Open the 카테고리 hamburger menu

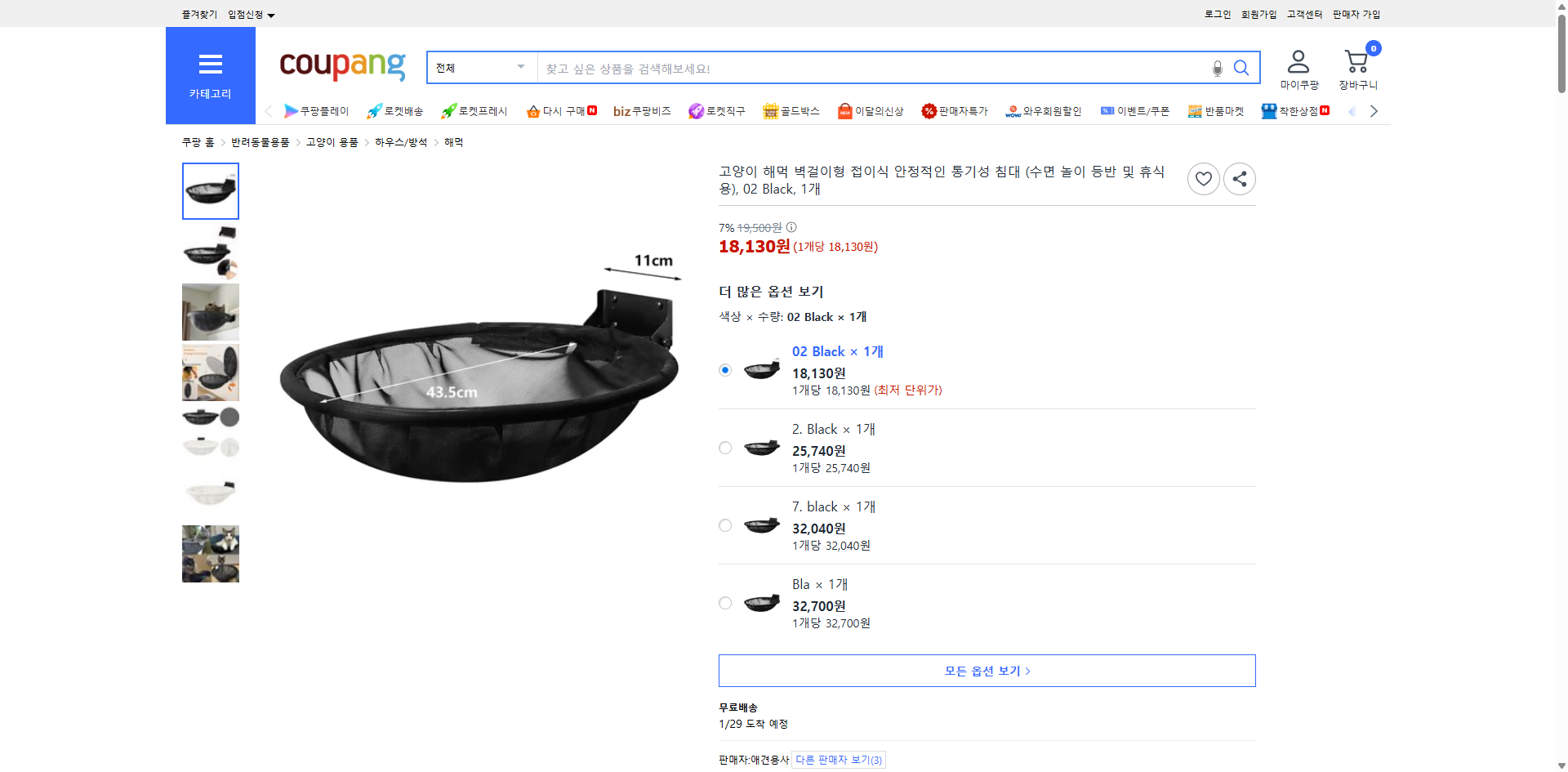(x=210, y=65)
